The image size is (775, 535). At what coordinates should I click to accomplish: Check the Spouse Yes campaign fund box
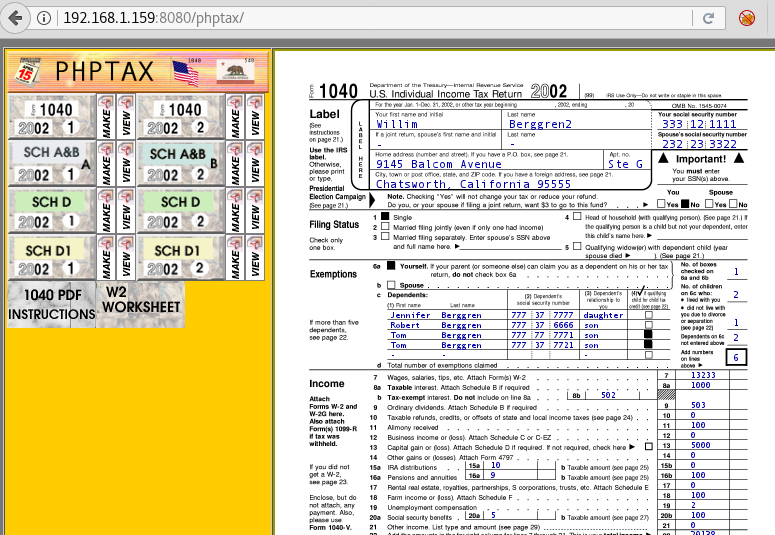tap(709, 204)
